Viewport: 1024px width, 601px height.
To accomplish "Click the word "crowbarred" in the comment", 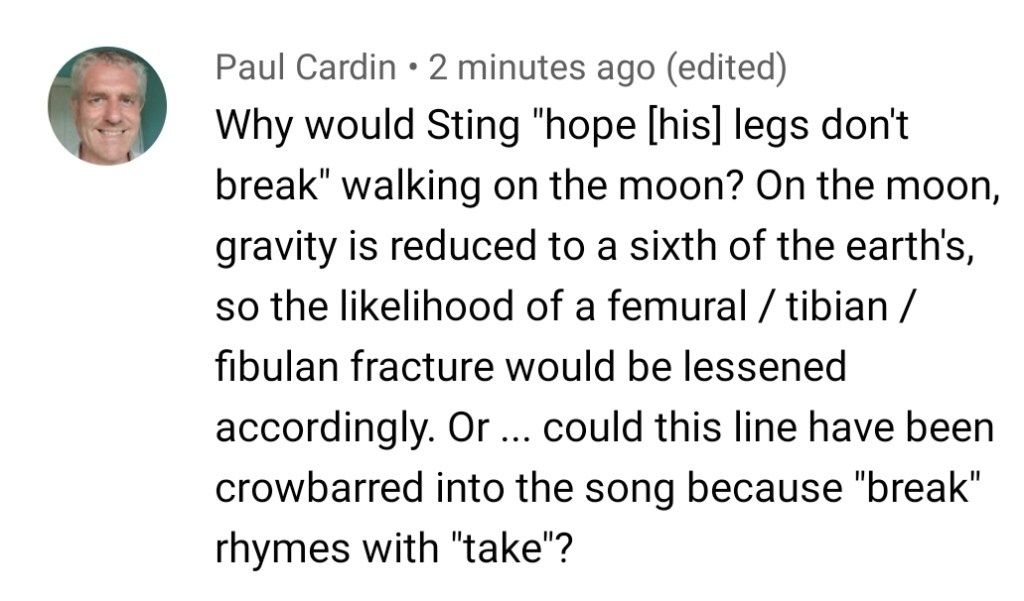I will point(320,488).
